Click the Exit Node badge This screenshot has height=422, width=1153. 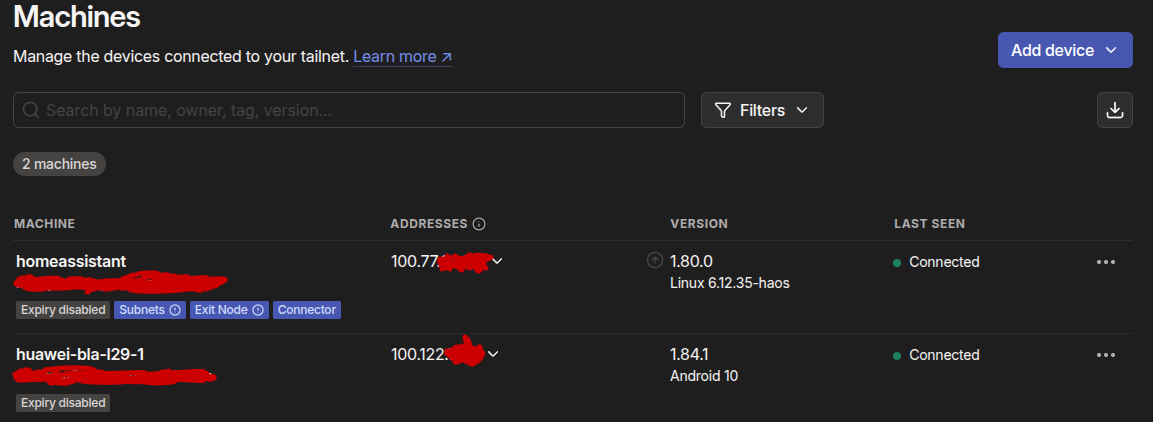(x=229, y=310)
